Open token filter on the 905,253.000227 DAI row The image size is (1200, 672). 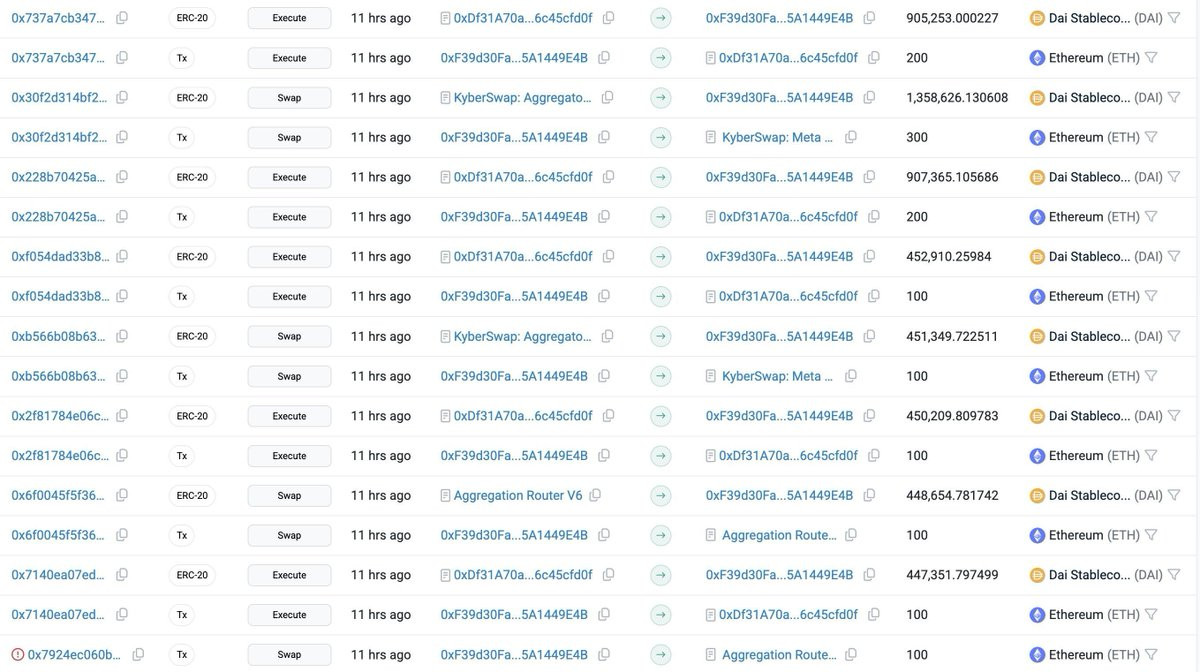point(1174,18)
